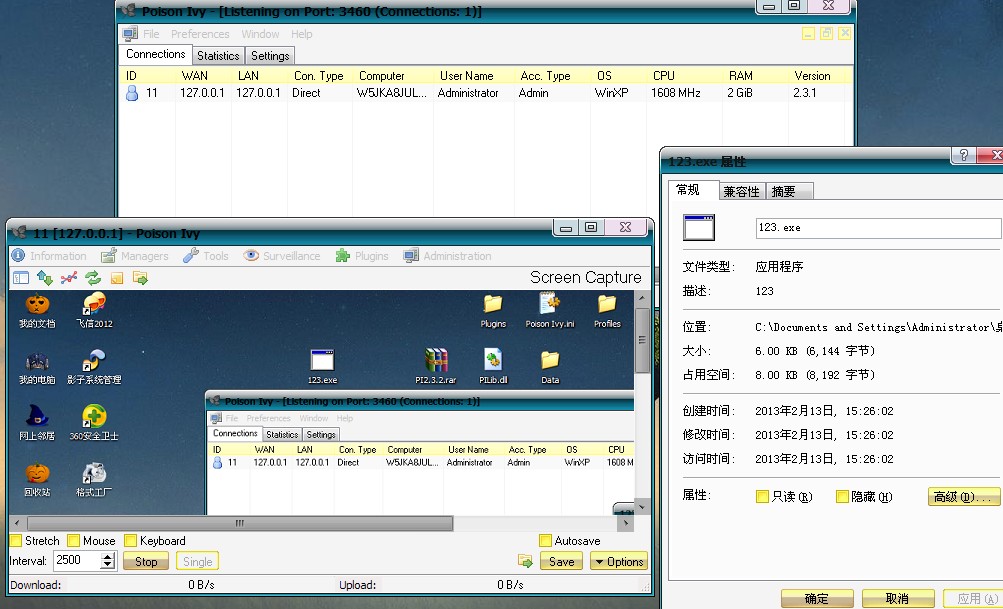Image resolution: width=1003 pixels, height=609 pixels.
Task: Increase the Interval spinner value
Action: [x=108, y=557]
